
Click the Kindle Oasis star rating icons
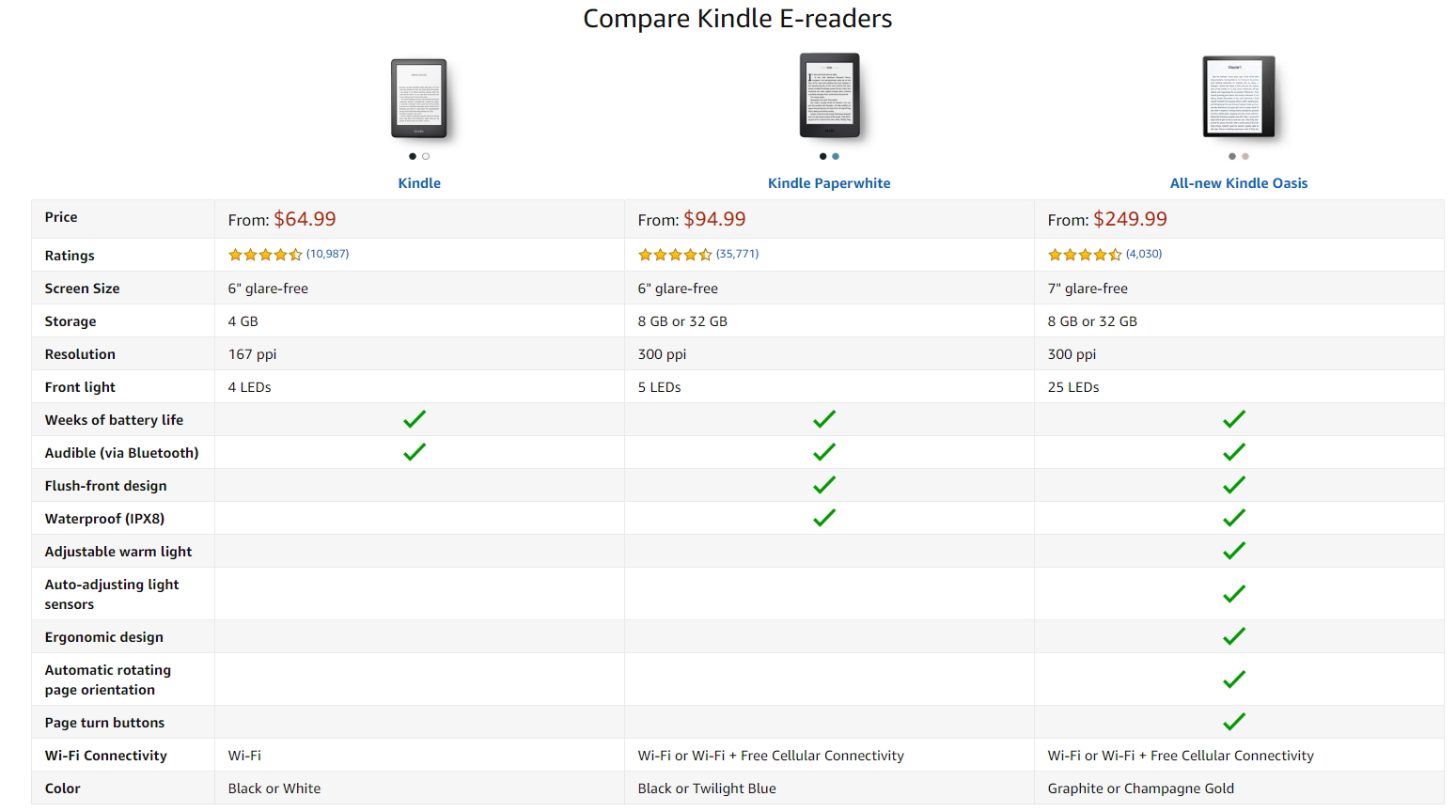(1085, 255)
